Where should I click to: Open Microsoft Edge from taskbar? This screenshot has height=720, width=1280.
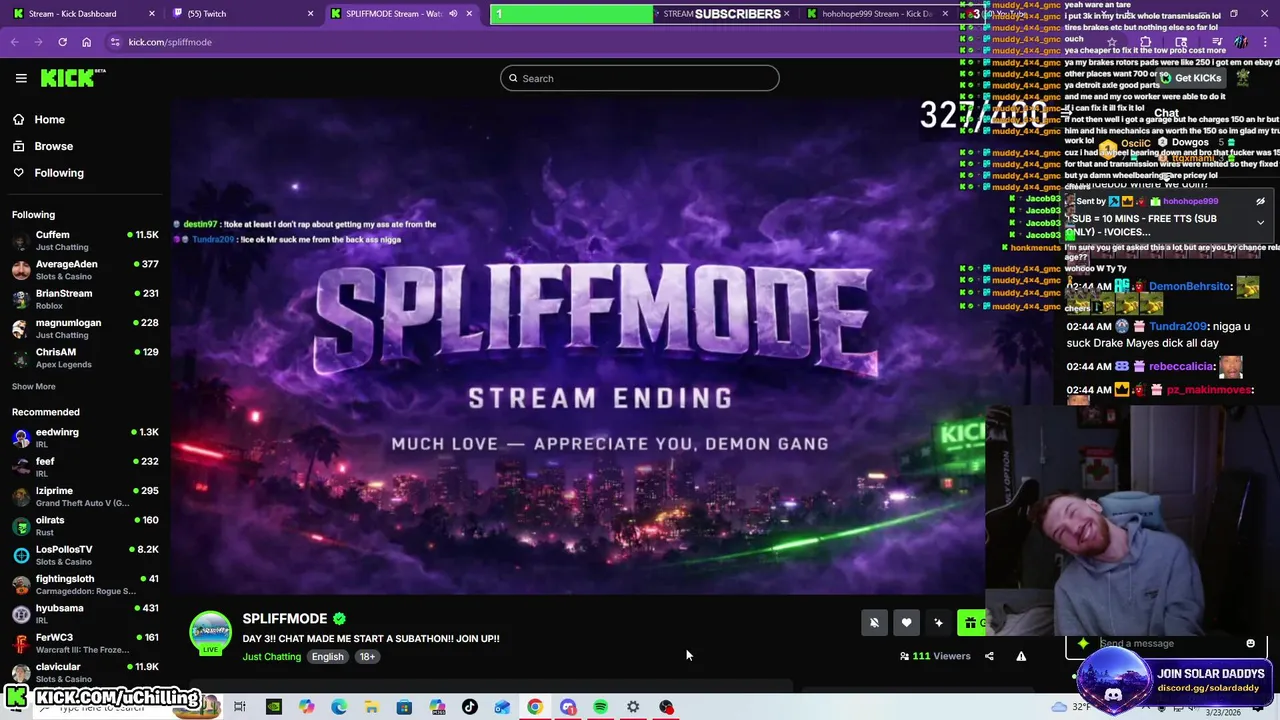339,707
